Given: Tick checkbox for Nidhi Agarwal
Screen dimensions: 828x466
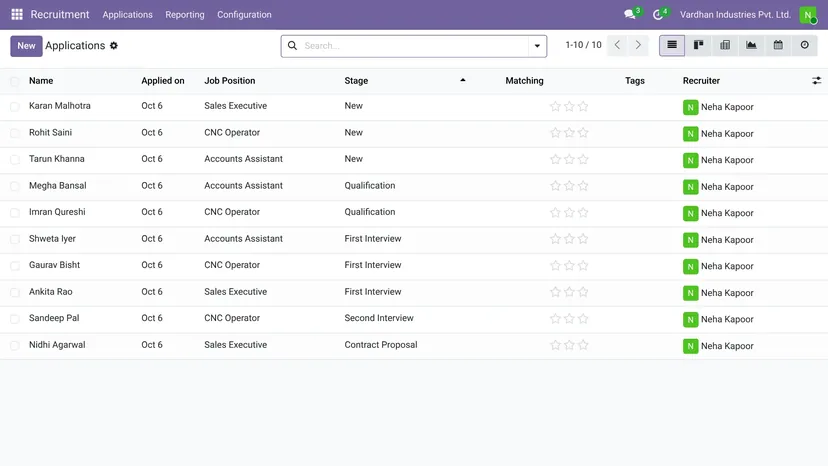Looking at the screenshot, I should point(15,346).
